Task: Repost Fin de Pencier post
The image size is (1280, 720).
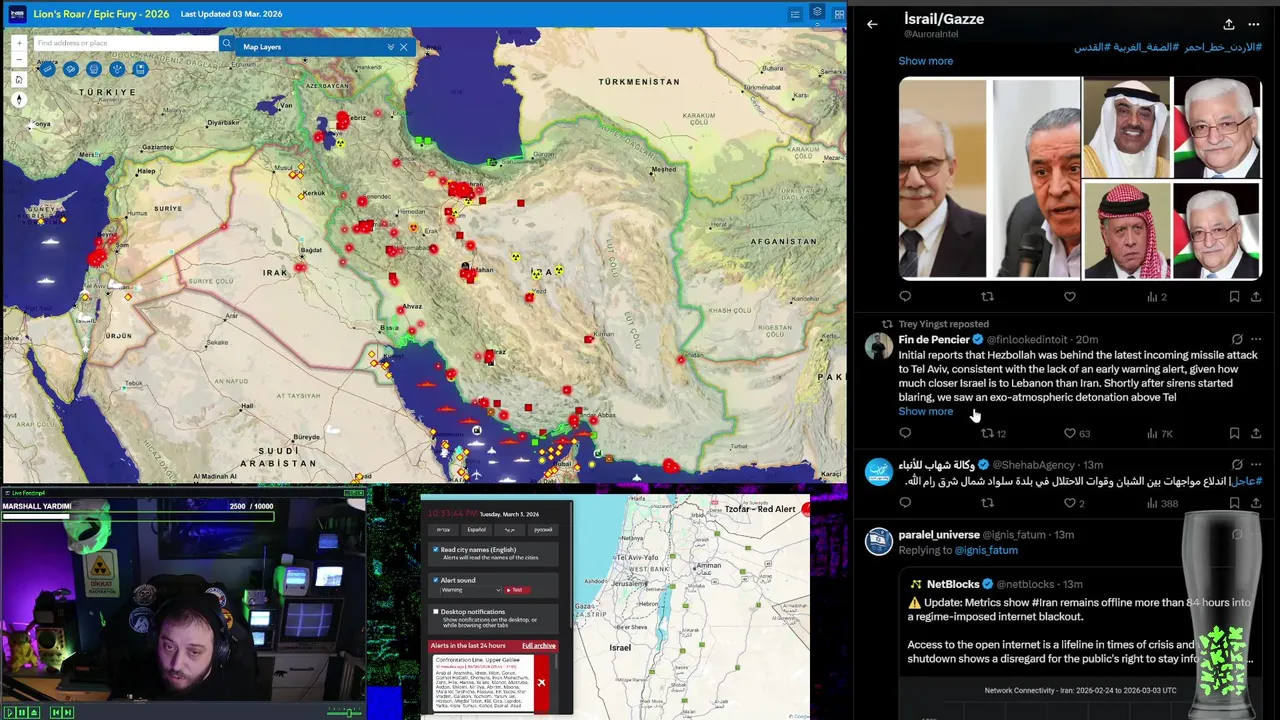Action: click(x=993, y=433)
